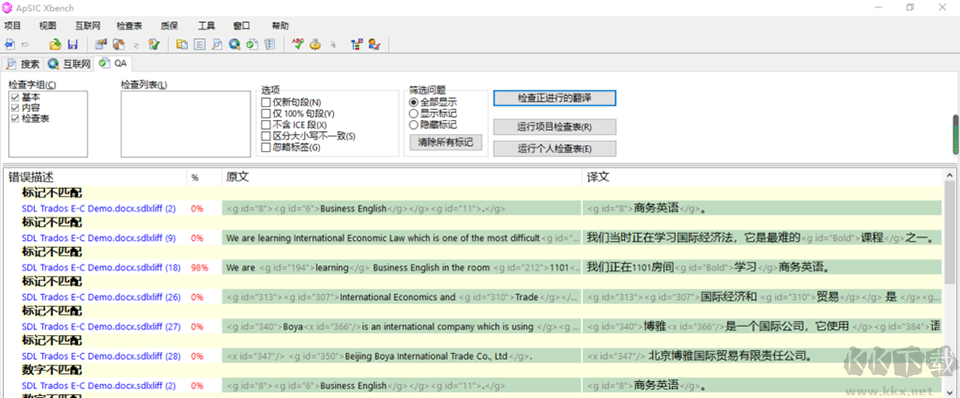Open the 互联网 menu in the menu bar
This screenshot has width=960, height=398.
88,26
